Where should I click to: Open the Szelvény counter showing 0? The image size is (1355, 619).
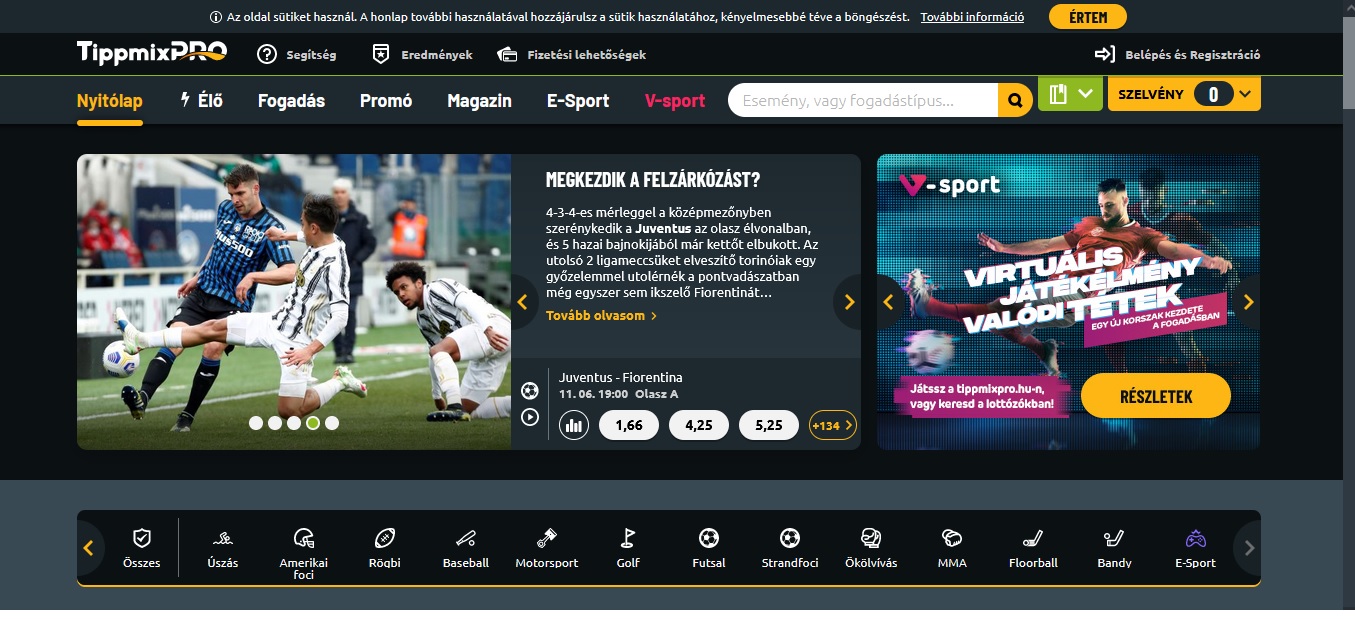point(1213,94)
